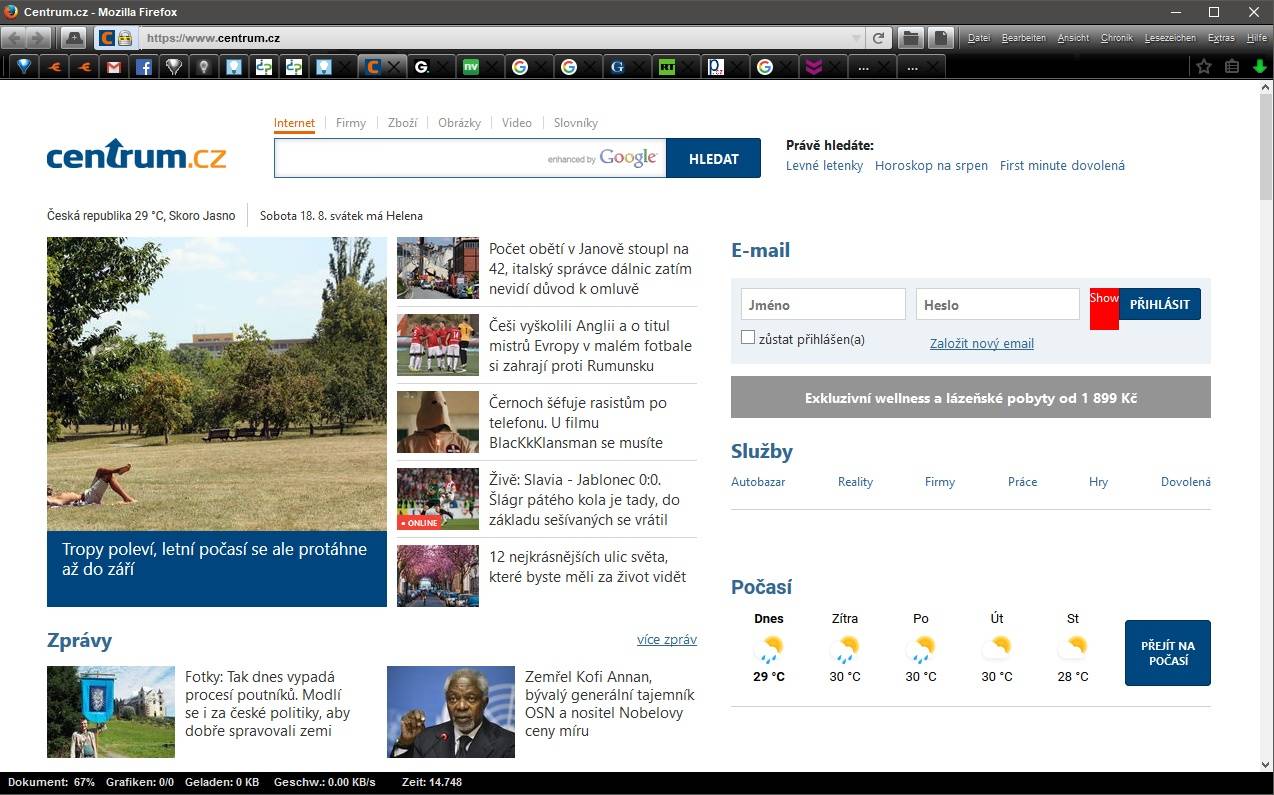
Task: Open the 'Levné letenky' link
Action: pos(824,166)
